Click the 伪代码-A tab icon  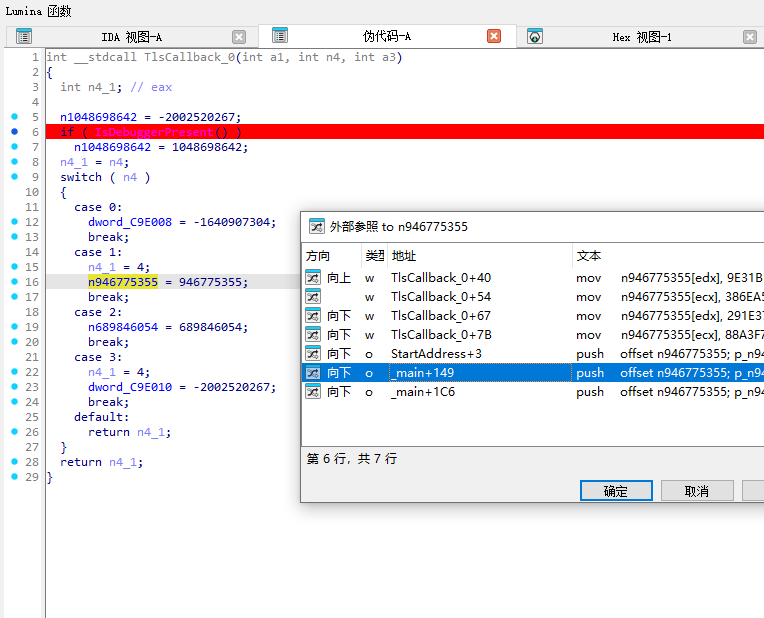280,35
